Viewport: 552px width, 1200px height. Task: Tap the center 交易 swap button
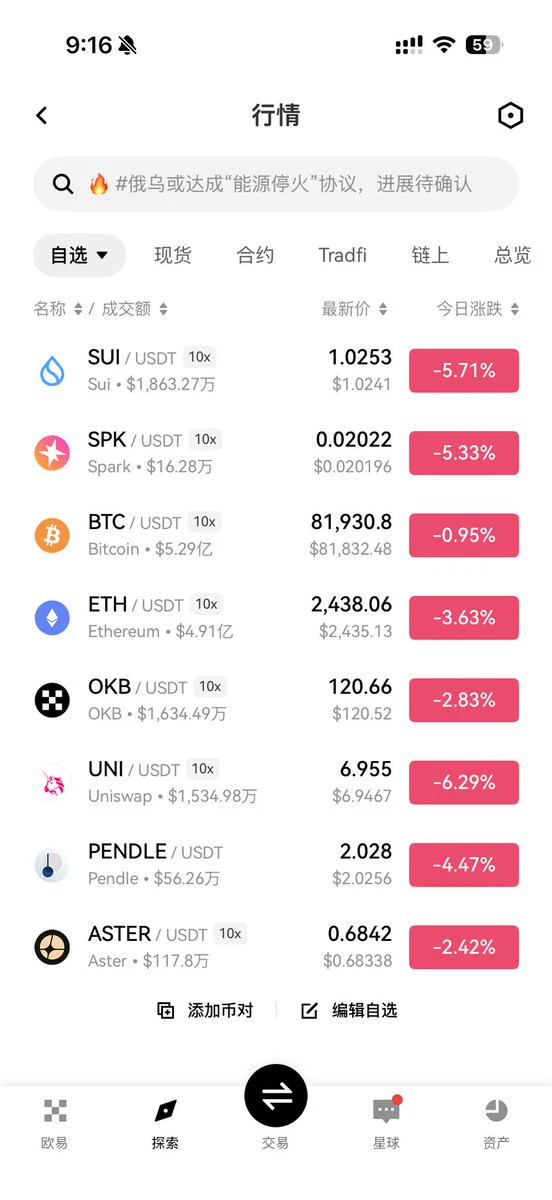(x=276, y=1096)
